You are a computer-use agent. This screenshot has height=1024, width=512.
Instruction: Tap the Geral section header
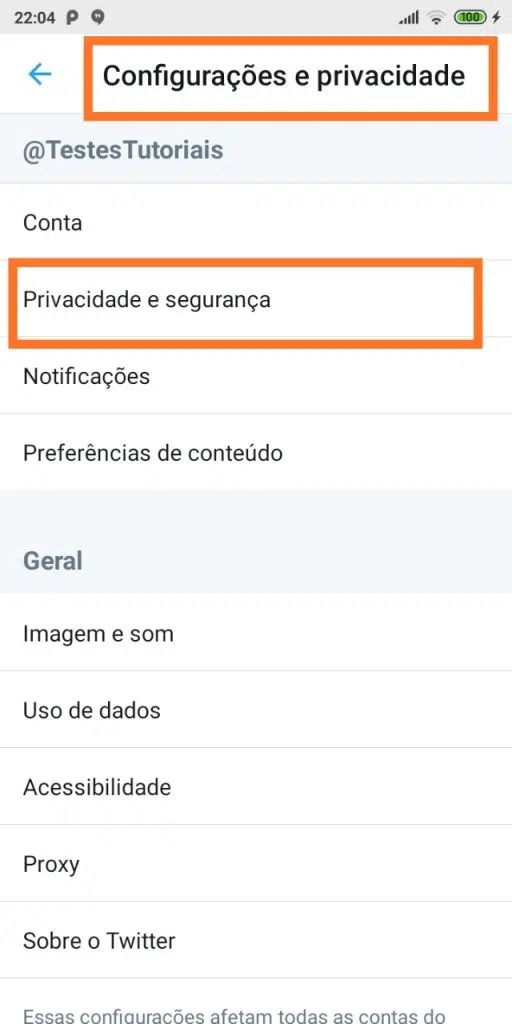pyautogui.click(x=53, y=560)
